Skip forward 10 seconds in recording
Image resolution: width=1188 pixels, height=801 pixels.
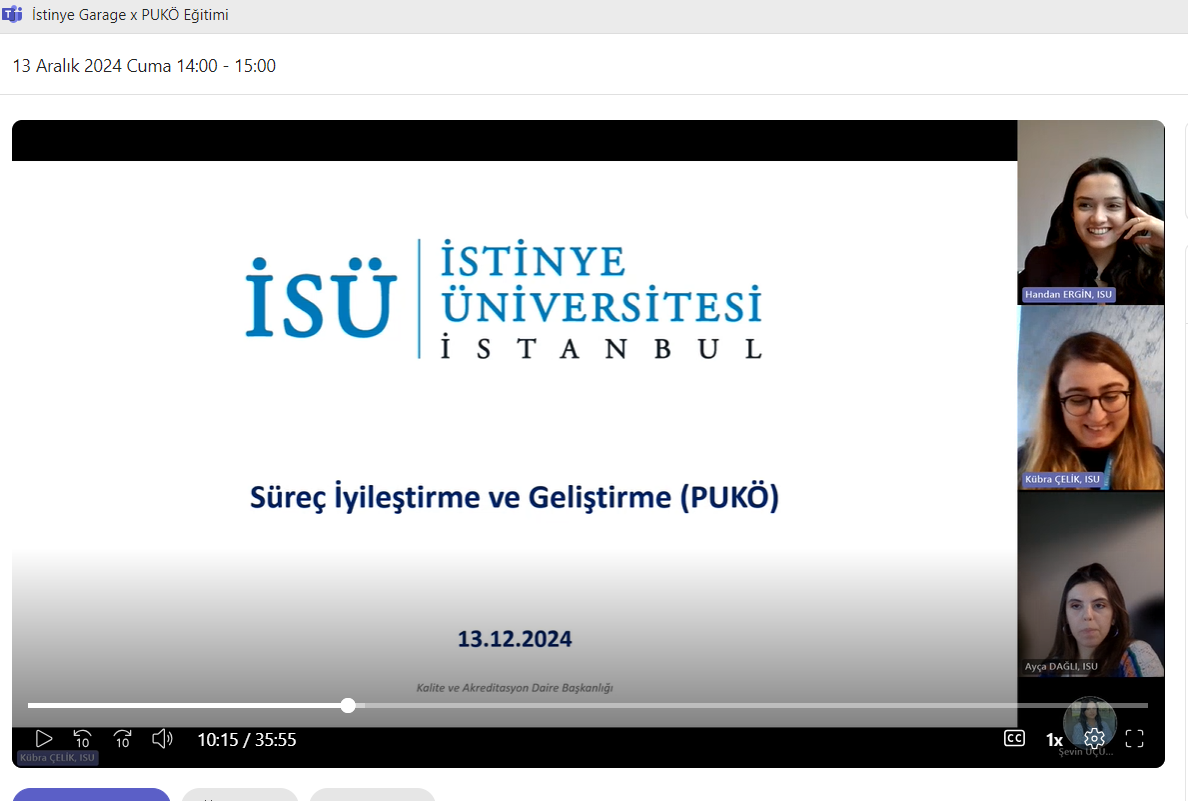(x=122, y=739)
